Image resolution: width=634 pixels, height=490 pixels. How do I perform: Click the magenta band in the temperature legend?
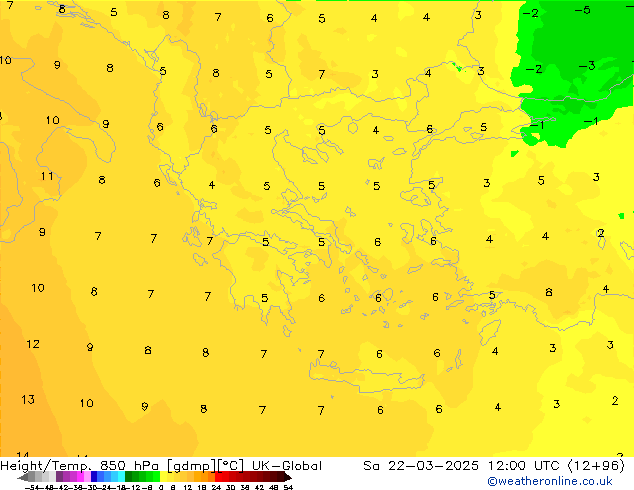coord(80,477)
